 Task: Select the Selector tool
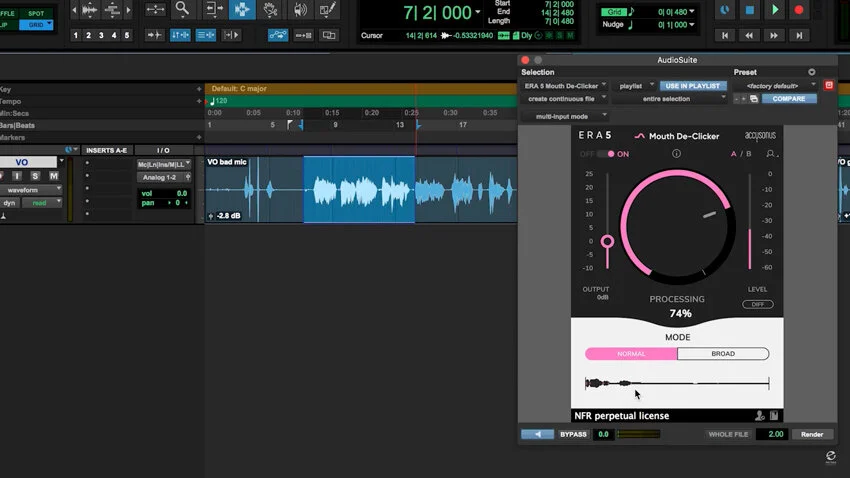(242, 9)
